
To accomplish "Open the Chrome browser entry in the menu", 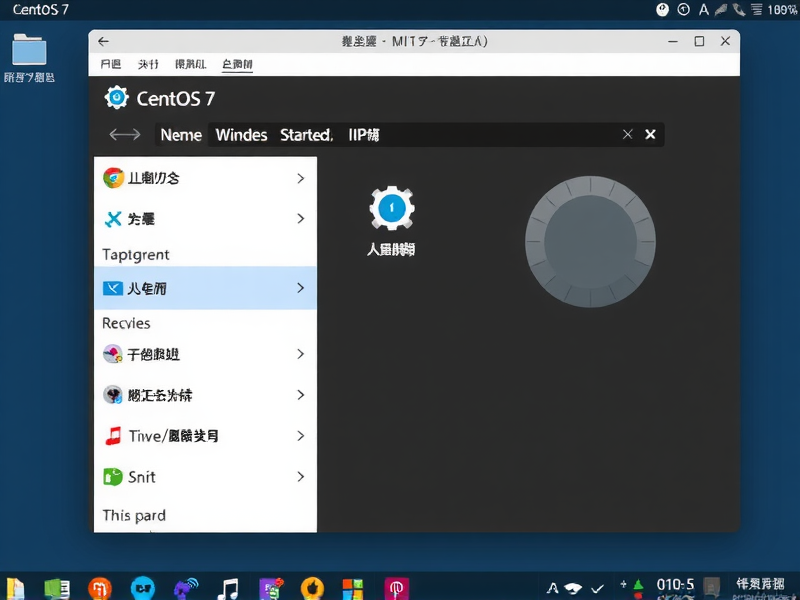I will 160,177.
